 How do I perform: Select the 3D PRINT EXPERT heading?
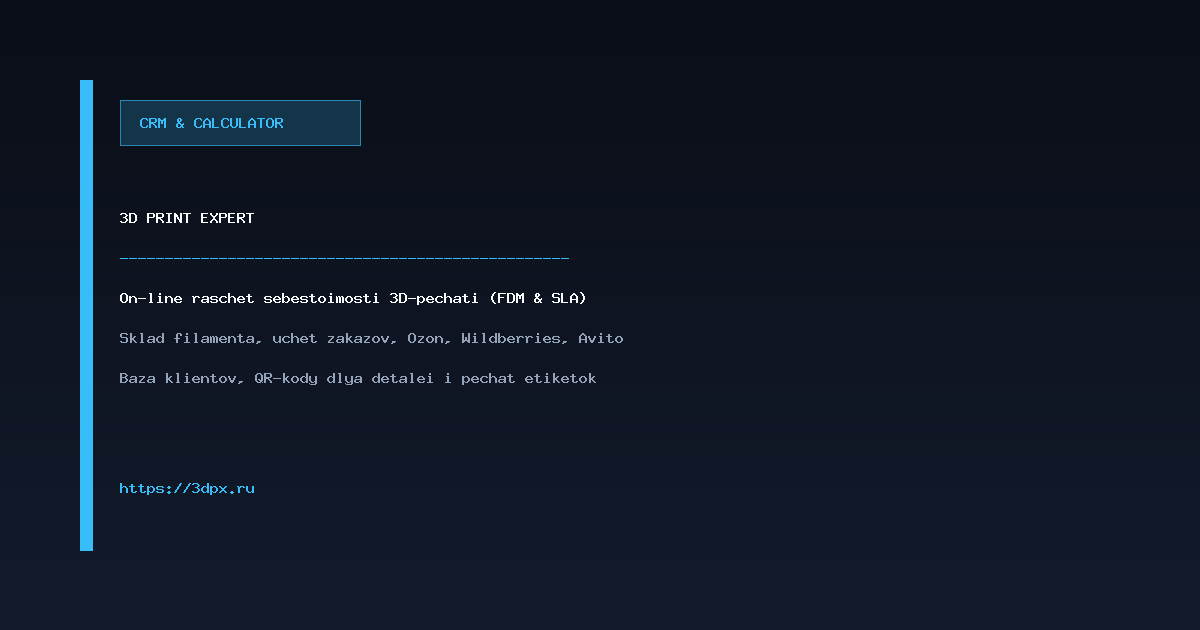[187, 218]
